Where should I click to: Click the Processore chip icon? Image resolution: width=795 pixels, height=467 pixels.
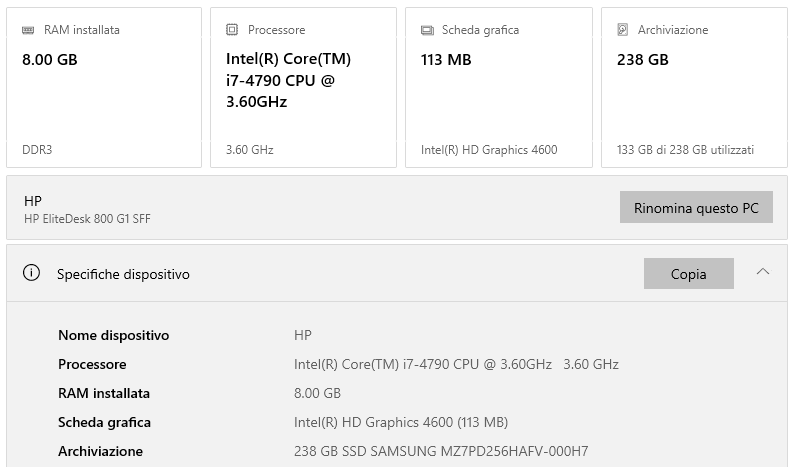pos(232,30)
